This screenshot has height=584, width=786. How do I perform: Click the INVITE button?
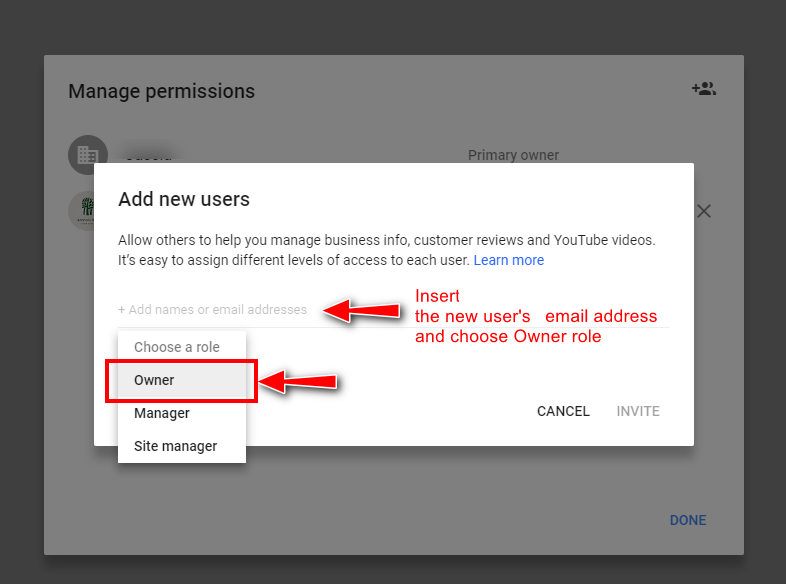pos(638,411)
